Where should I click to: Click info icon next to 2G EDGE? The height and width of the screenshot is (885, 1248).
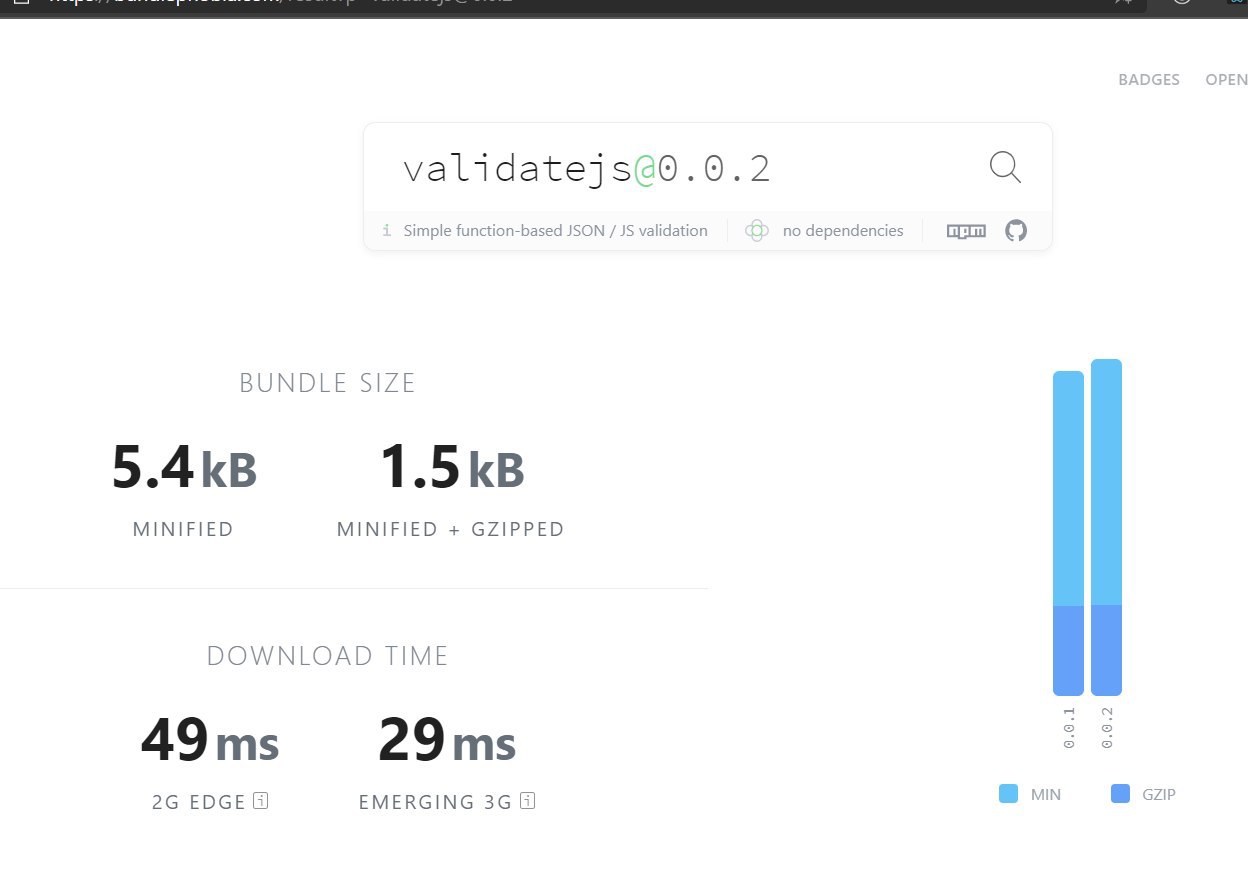(261, 801)
